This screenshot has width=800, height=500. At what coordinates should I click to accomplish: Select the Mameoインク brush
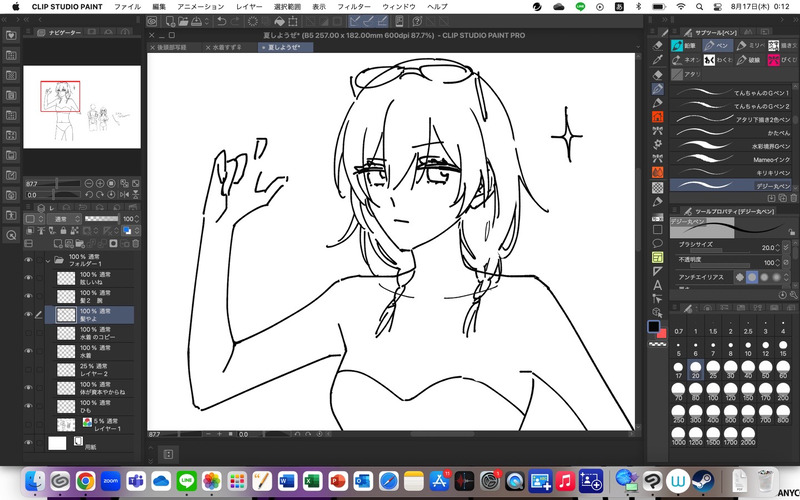pos(730,159)
